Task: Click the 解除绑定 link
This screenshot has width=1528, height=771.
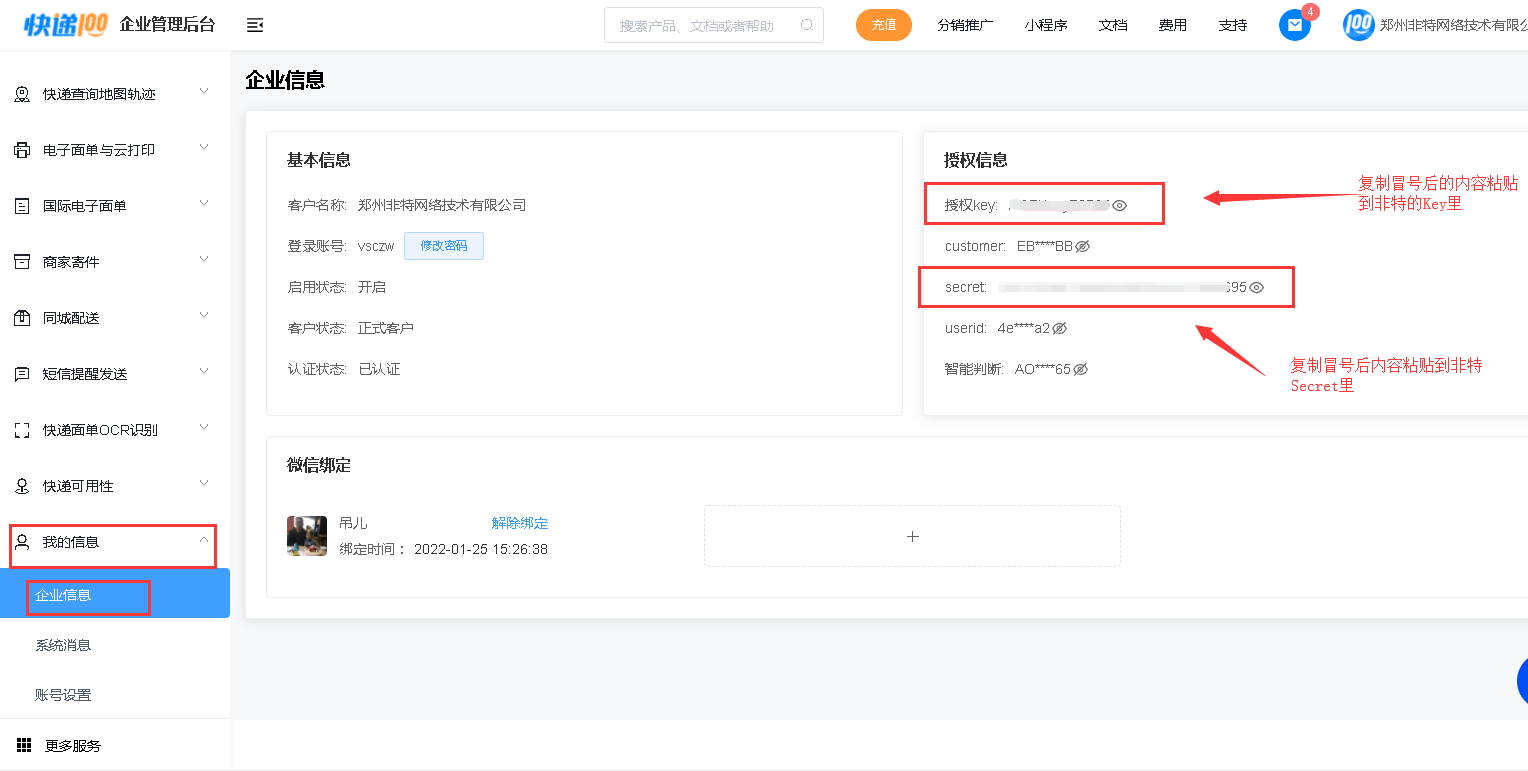Action: click(520, 523)
